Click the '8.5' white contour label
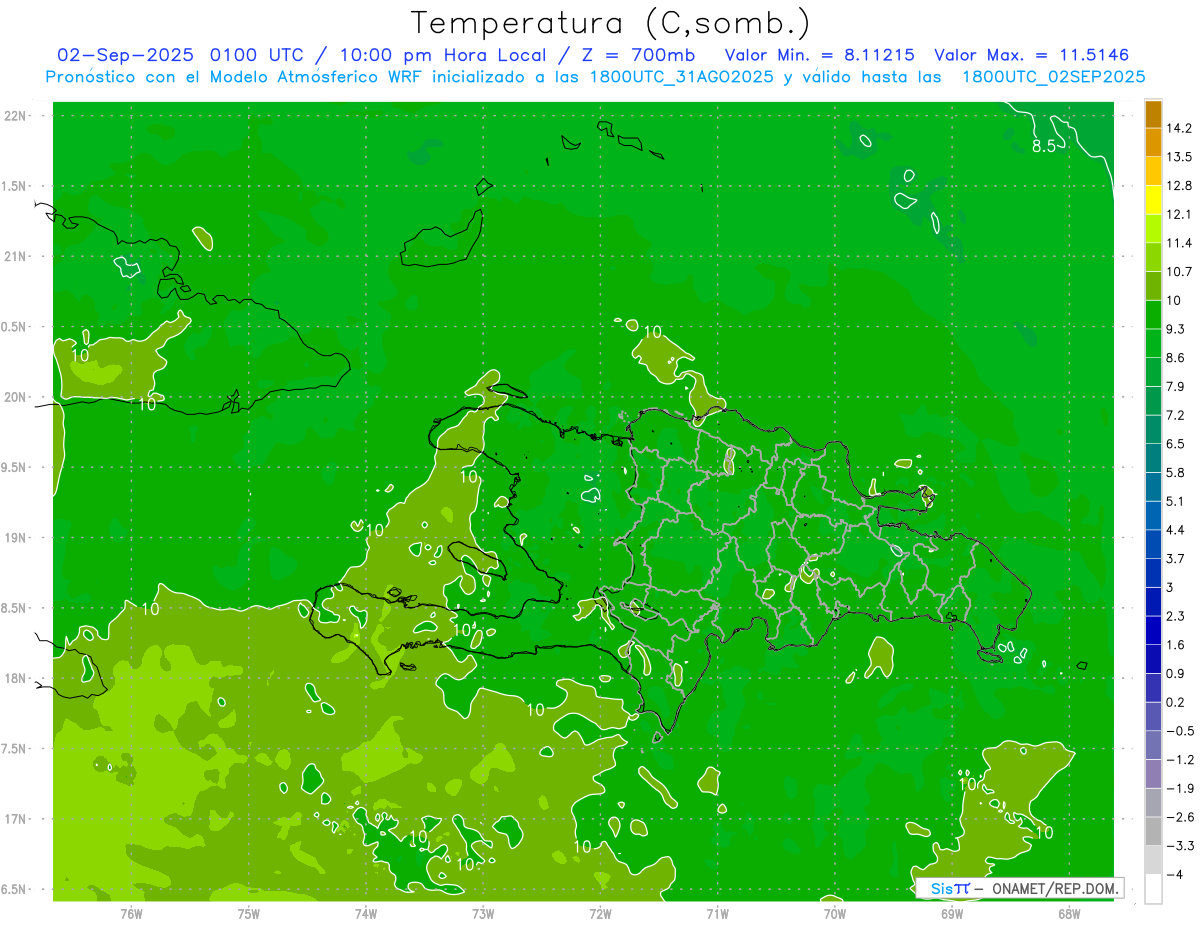 tap(1044, 147)
